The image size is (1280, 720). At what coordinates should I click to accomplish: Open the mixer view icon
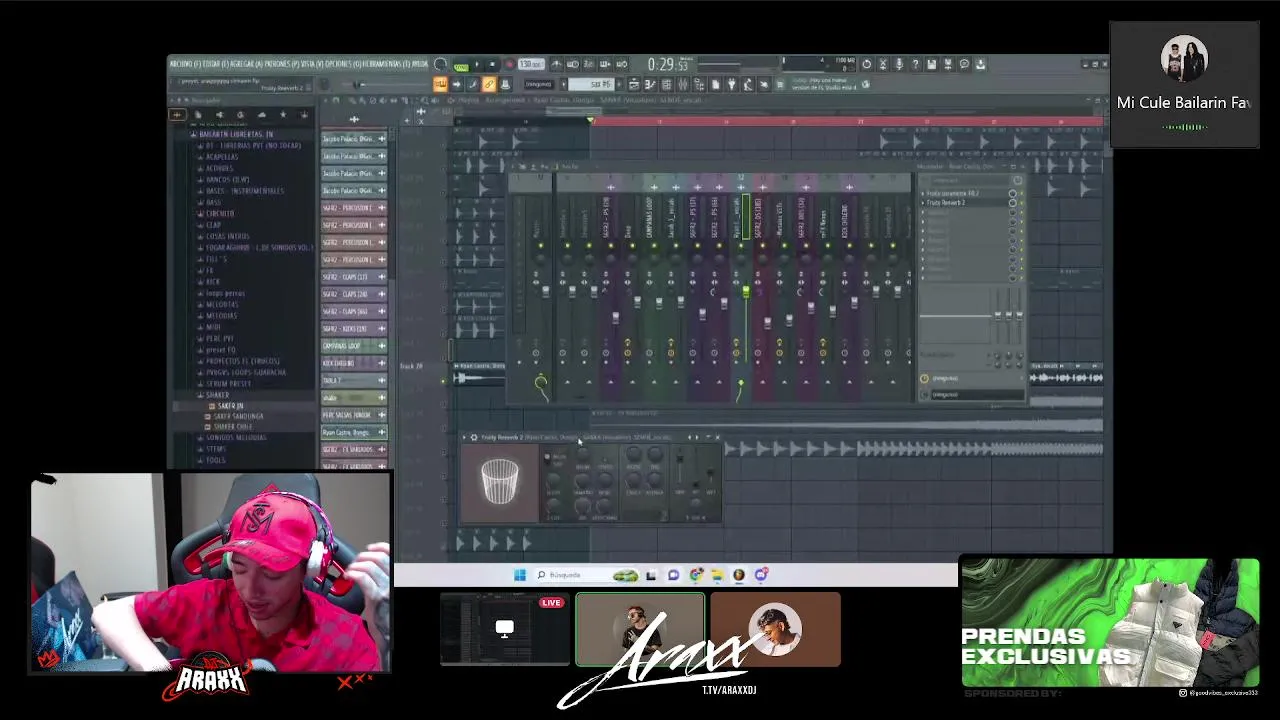(682, 84)
